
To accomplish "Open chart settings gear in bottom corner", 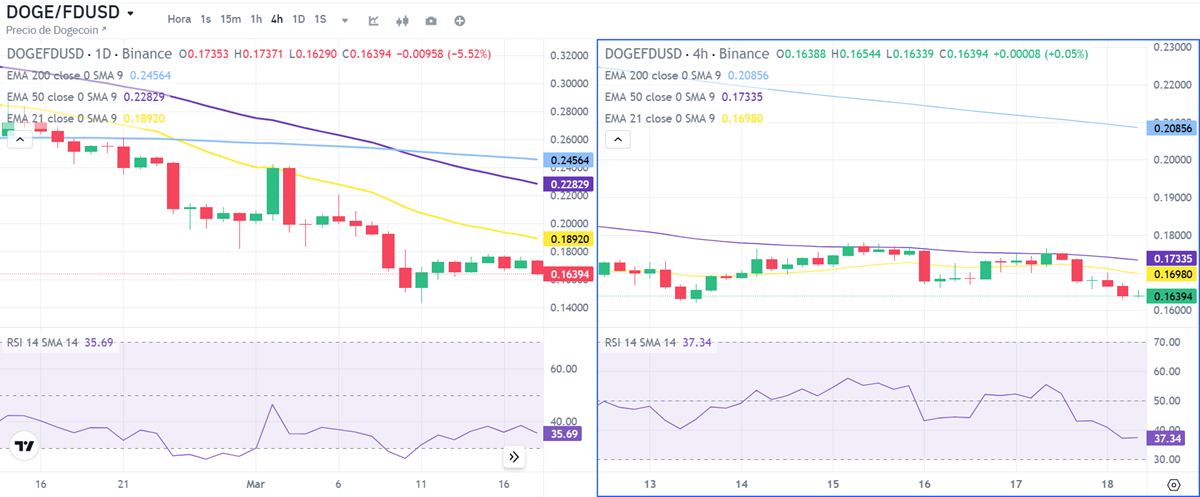I will 1174,484.
